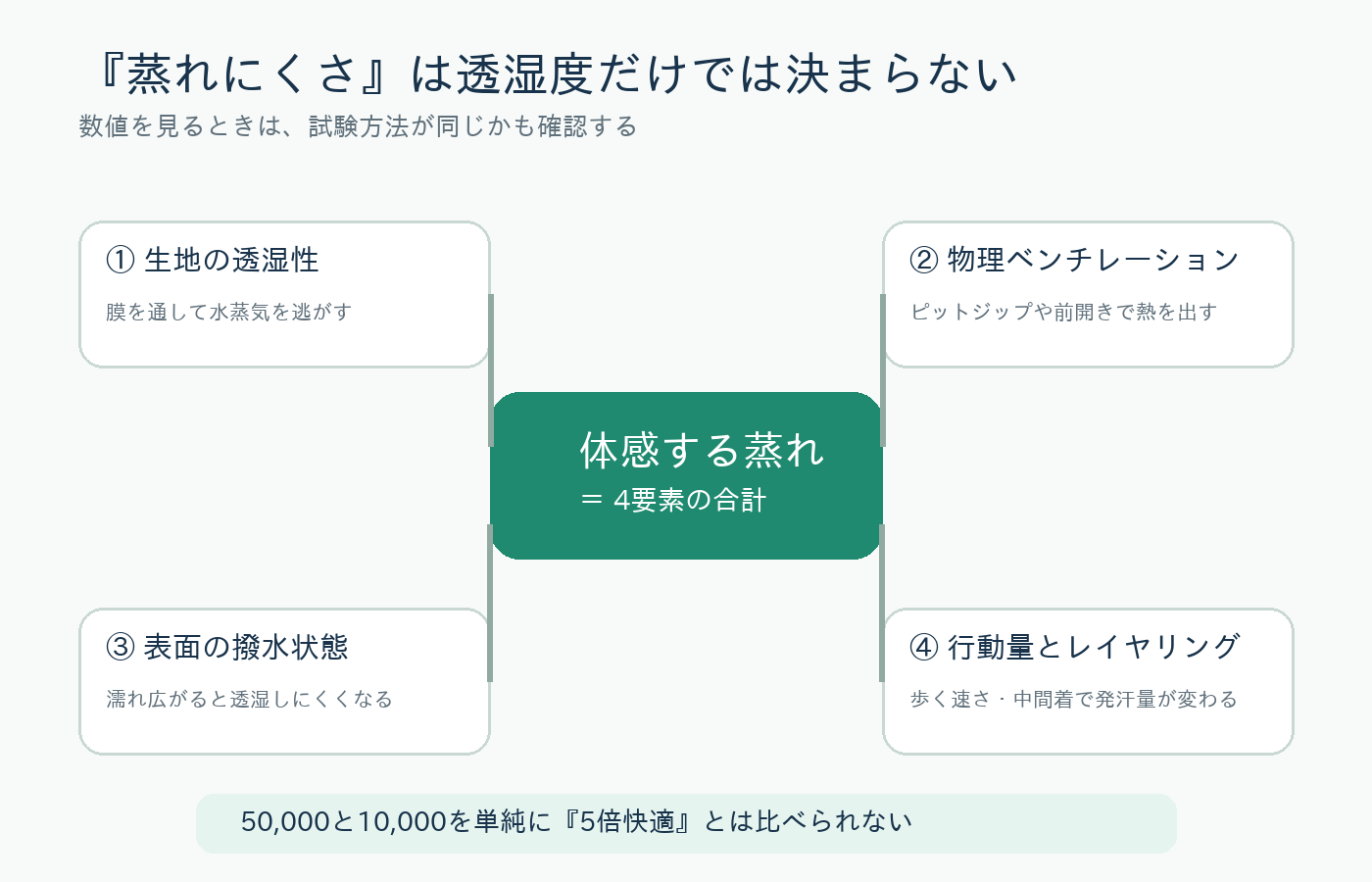Click the text 濡れ広がると透湿しにくくなる
Viewport: 1372px width, 882px height.
point(249,699)
